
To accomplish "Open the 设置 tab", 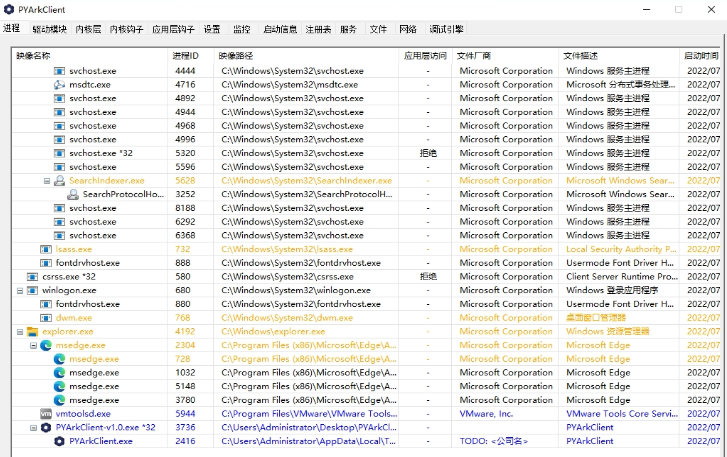I will pos(212,29).
